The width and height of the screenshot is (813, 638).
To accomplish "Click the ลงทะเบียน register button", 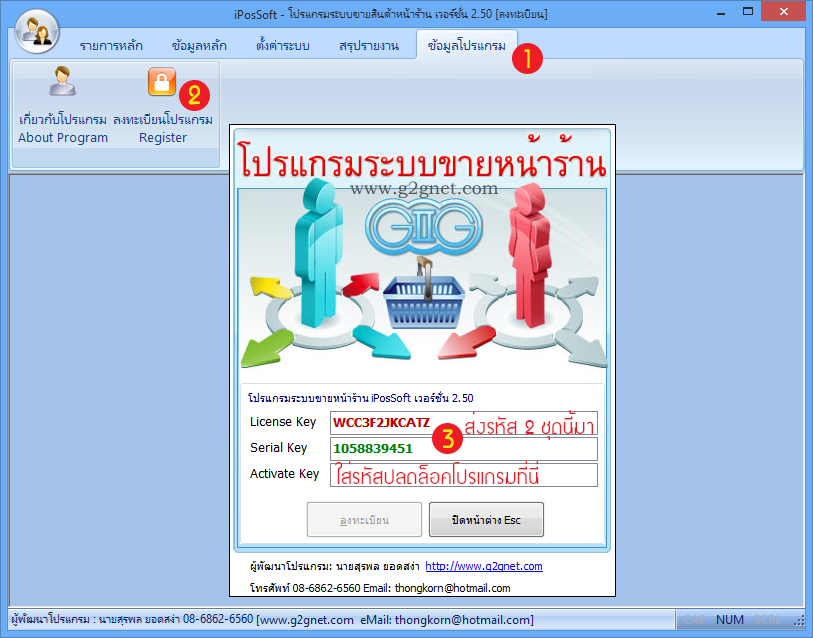I will (364, 519).
